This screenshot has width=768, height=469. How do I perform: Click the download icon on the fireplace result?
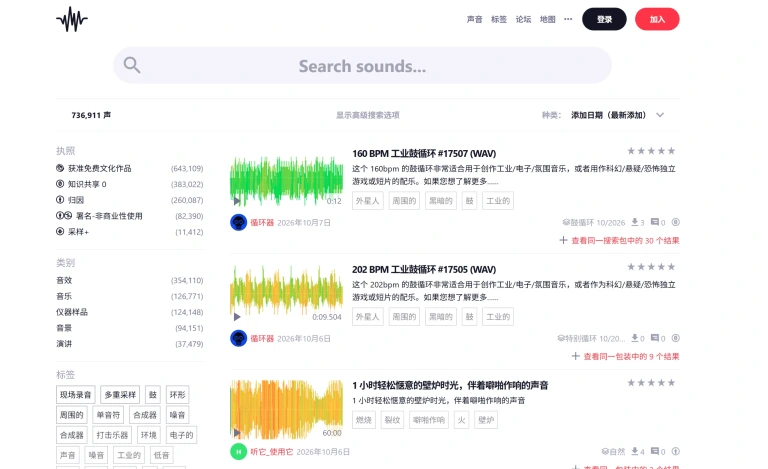tap(634, 451)
